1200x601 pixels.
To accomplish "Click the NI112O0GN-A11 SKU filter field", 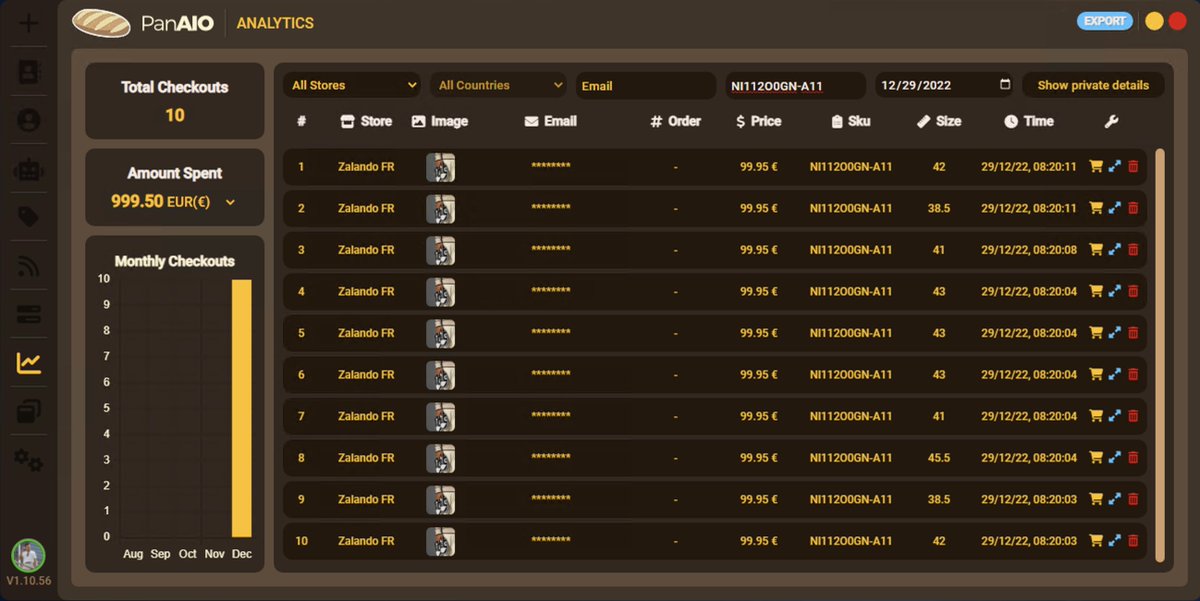I will click(x=795, y=86).
